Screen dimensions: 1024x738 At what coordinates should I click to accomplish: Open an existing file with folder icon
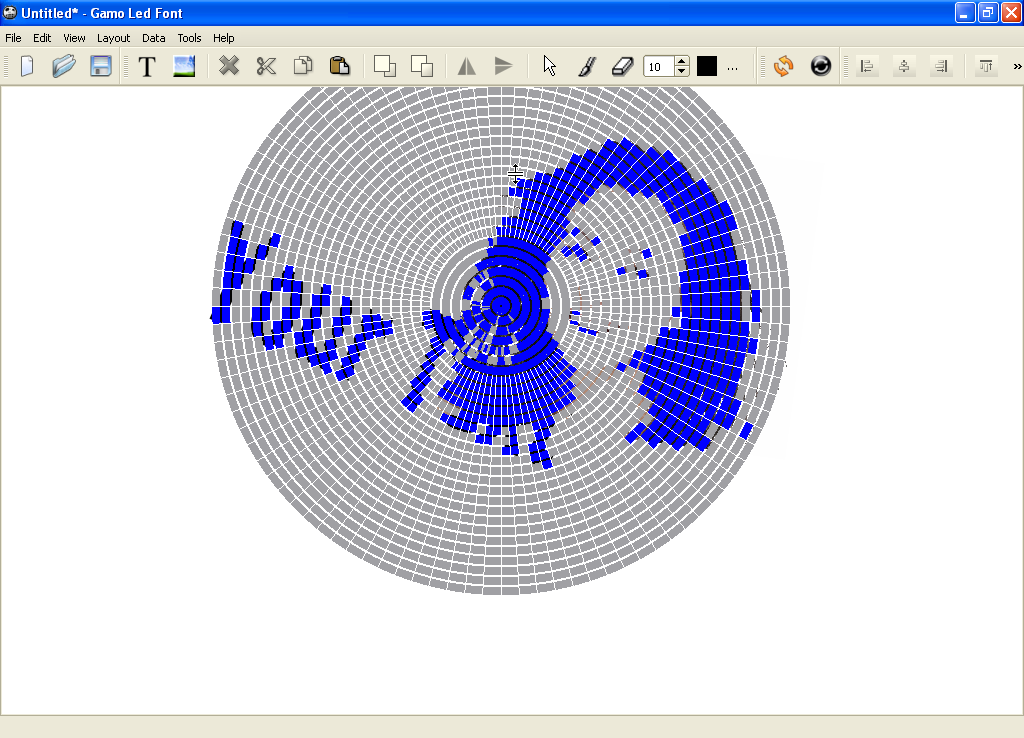(63, 66)
